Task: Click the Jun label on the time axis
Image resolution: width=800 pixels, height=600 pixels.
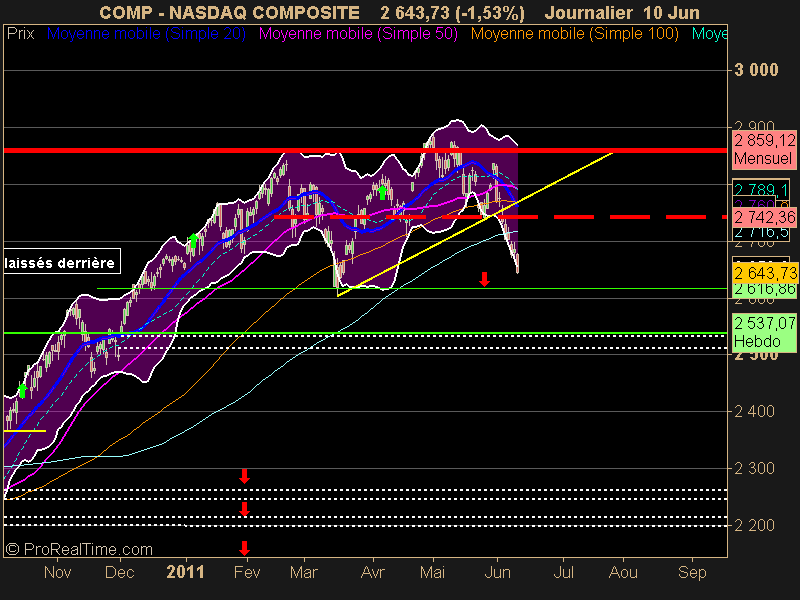Action: (497, 572)
